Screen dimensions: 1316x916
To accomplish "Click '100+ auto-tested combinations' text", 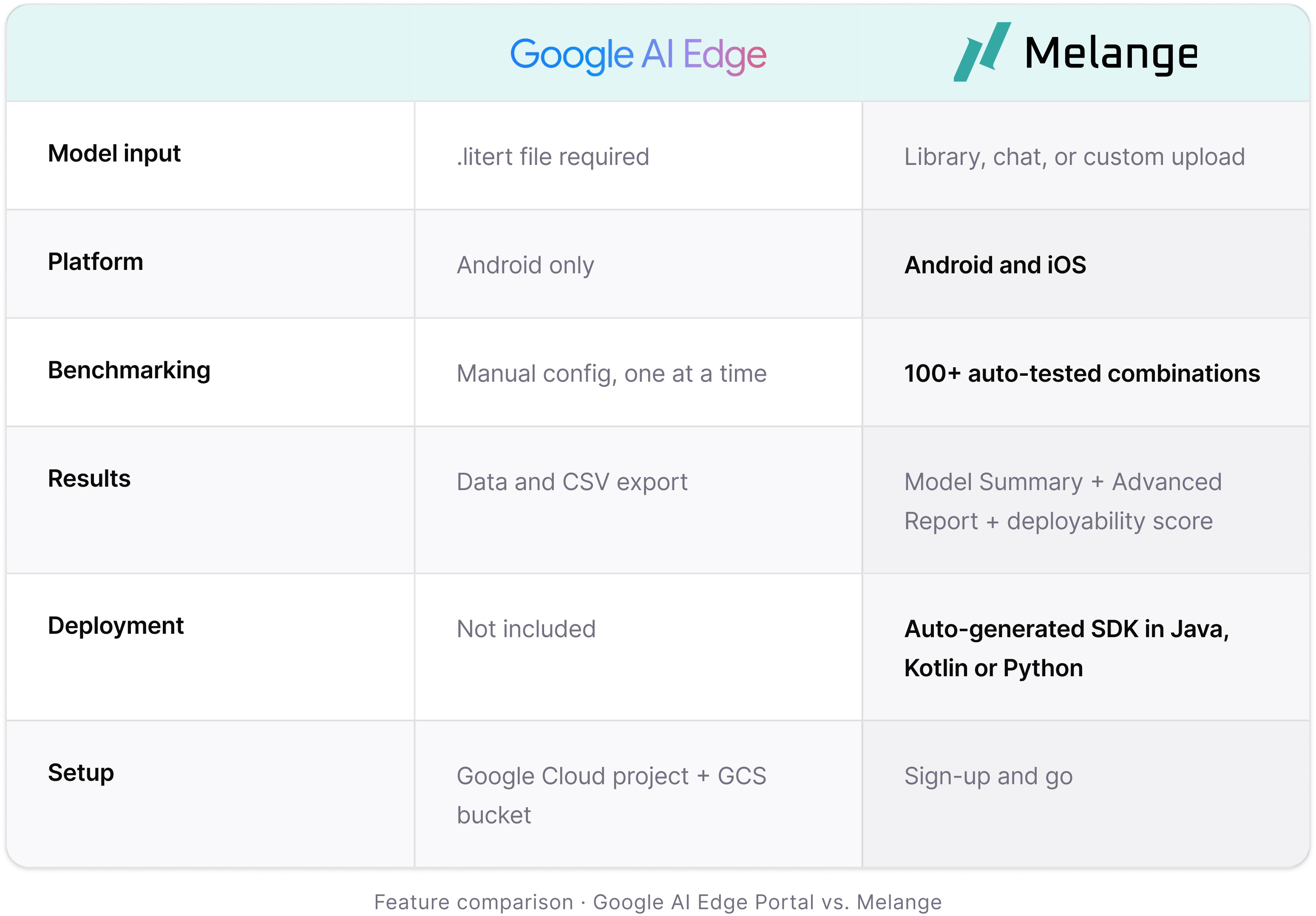I will [x=1082, y=373].
